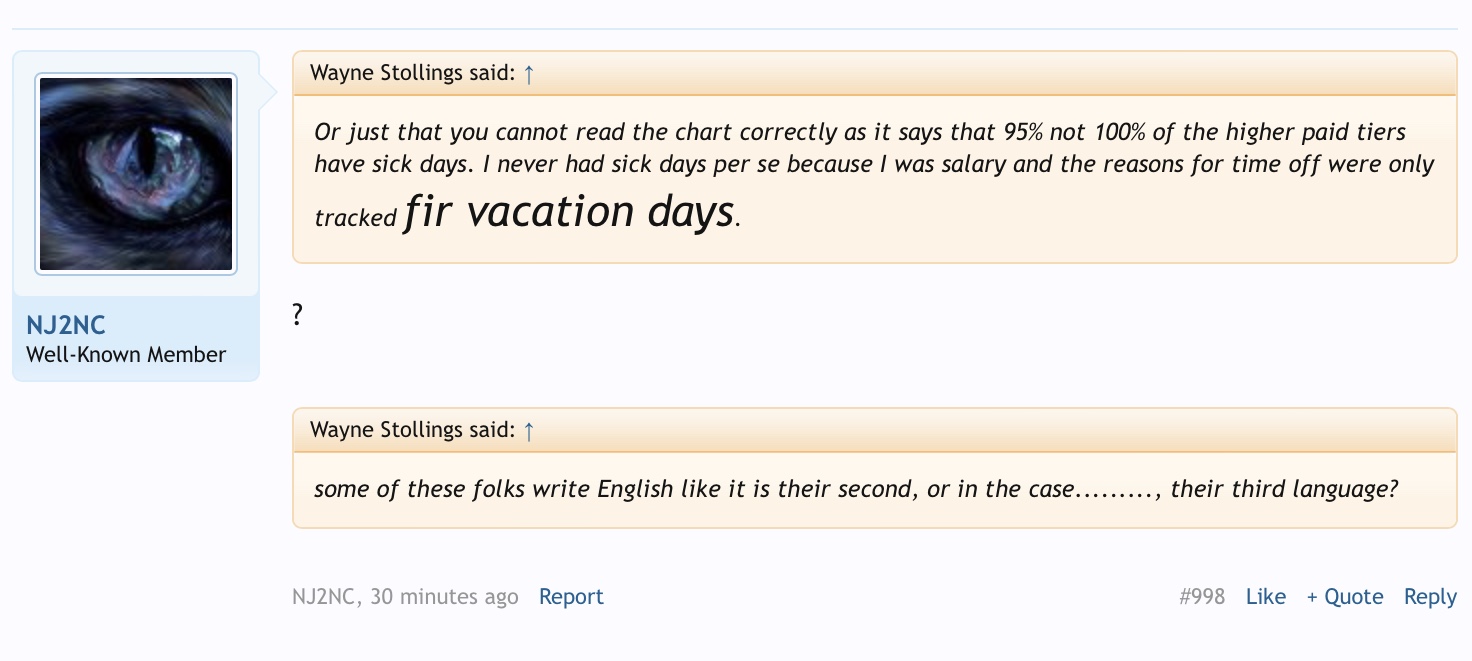Click the "30 minutes ago" timestamp
Viewport: 1472px width, 661px height.
tap(444, 597)
